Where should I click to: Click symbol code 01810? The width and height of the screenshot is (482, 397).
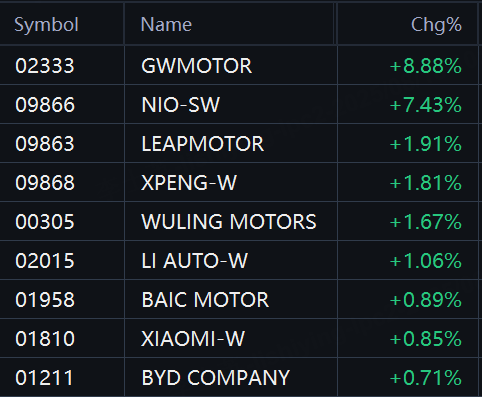point(45,339)
